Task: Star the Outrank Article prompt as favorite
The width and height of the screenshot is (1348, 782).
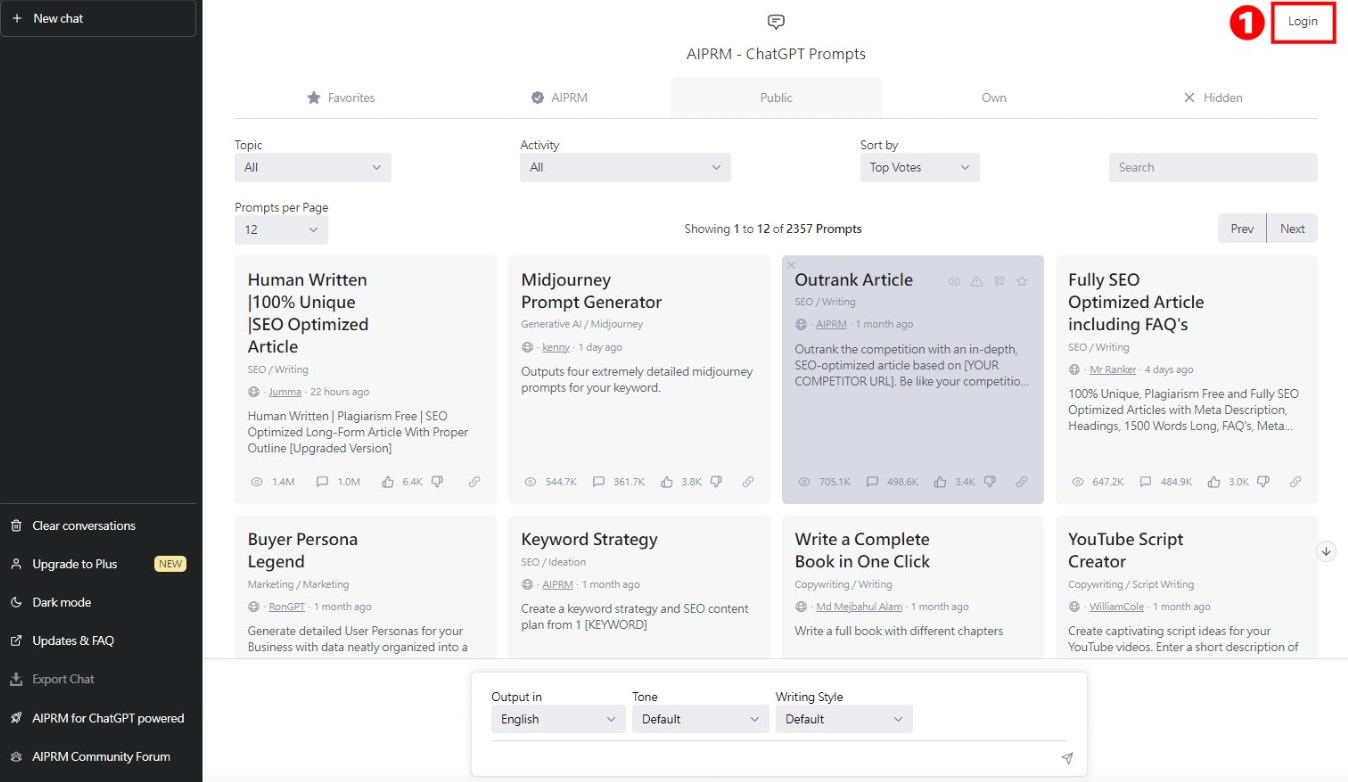Action: coord(1021,282)
